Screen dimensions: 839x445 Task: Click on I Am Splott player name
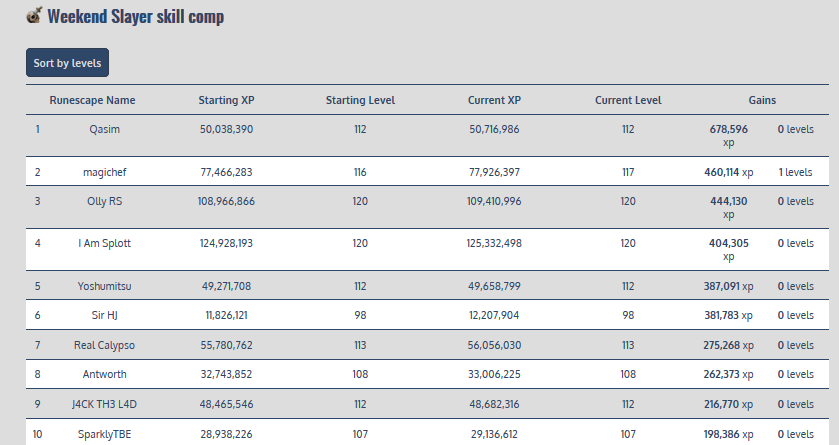(105, 243)
